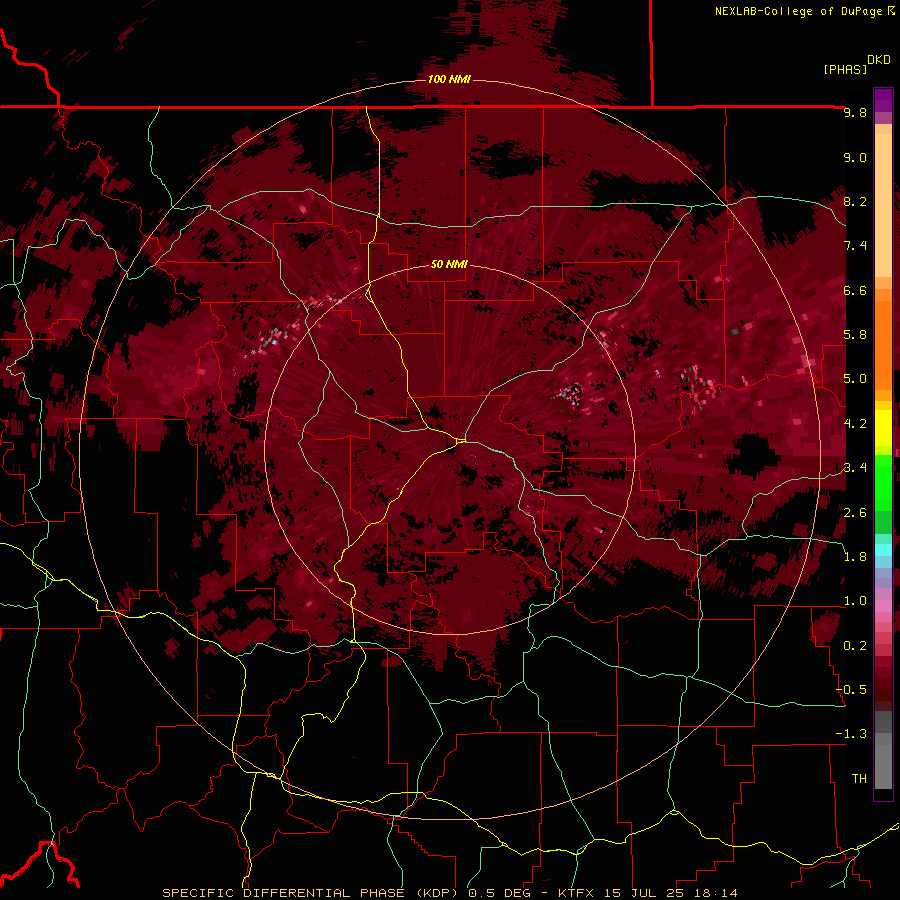Select the 9.8 value on the color scale

[x=855, y=113]
